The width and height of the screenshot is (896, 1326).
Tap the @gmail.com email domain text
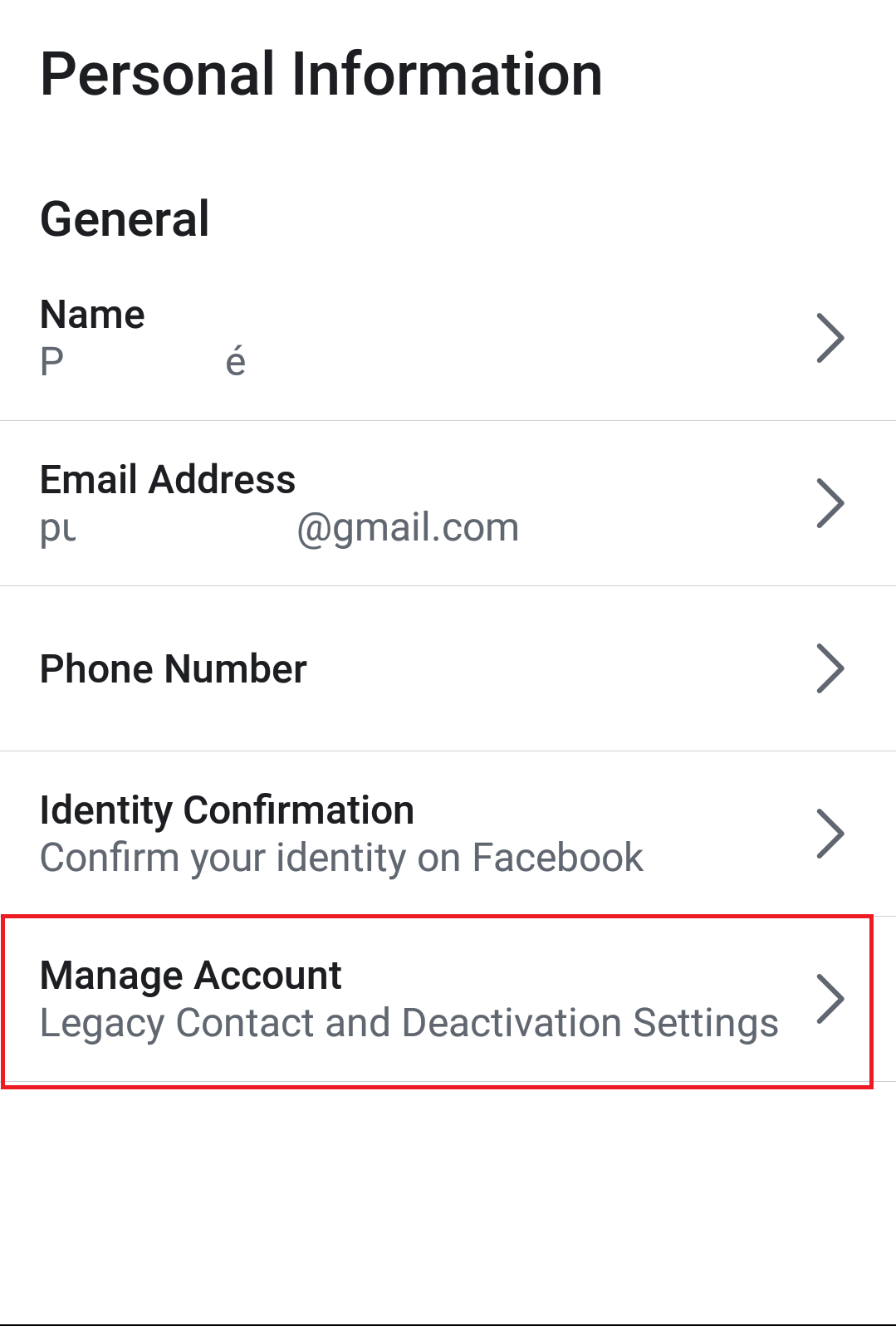click(408, 528)
